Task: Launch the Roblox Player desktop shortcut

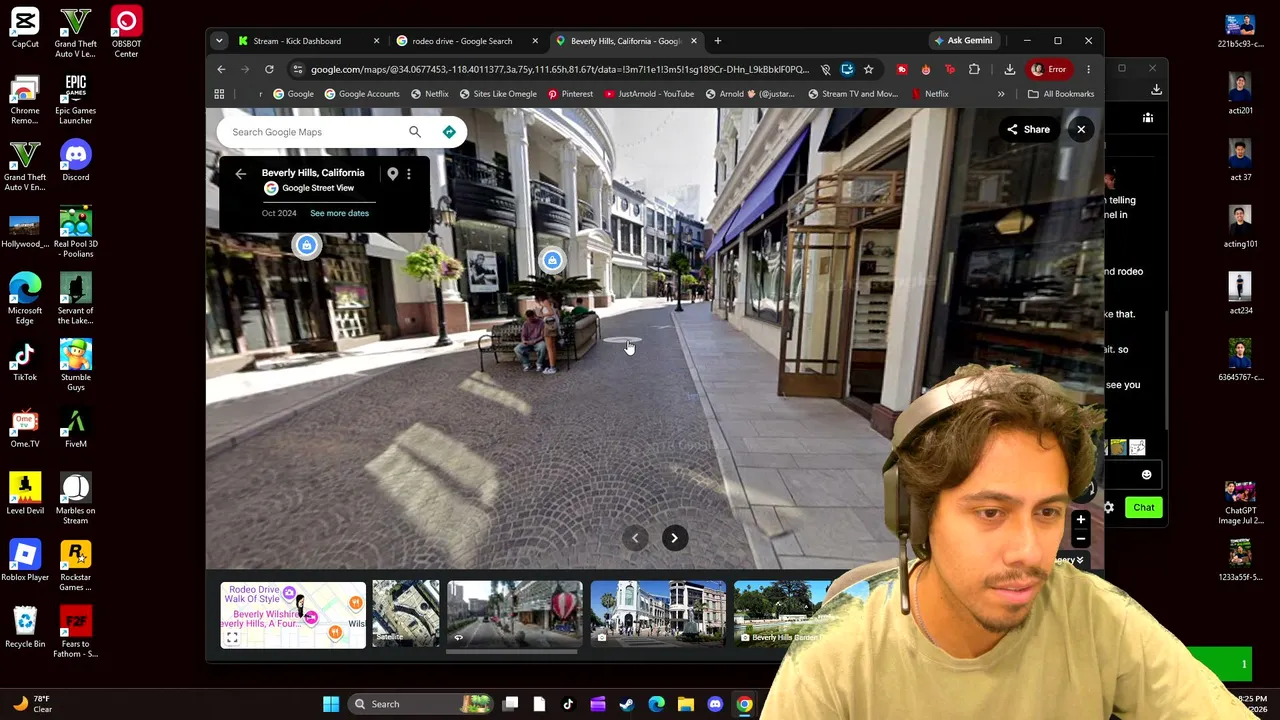Action: (x=25, y=561)
